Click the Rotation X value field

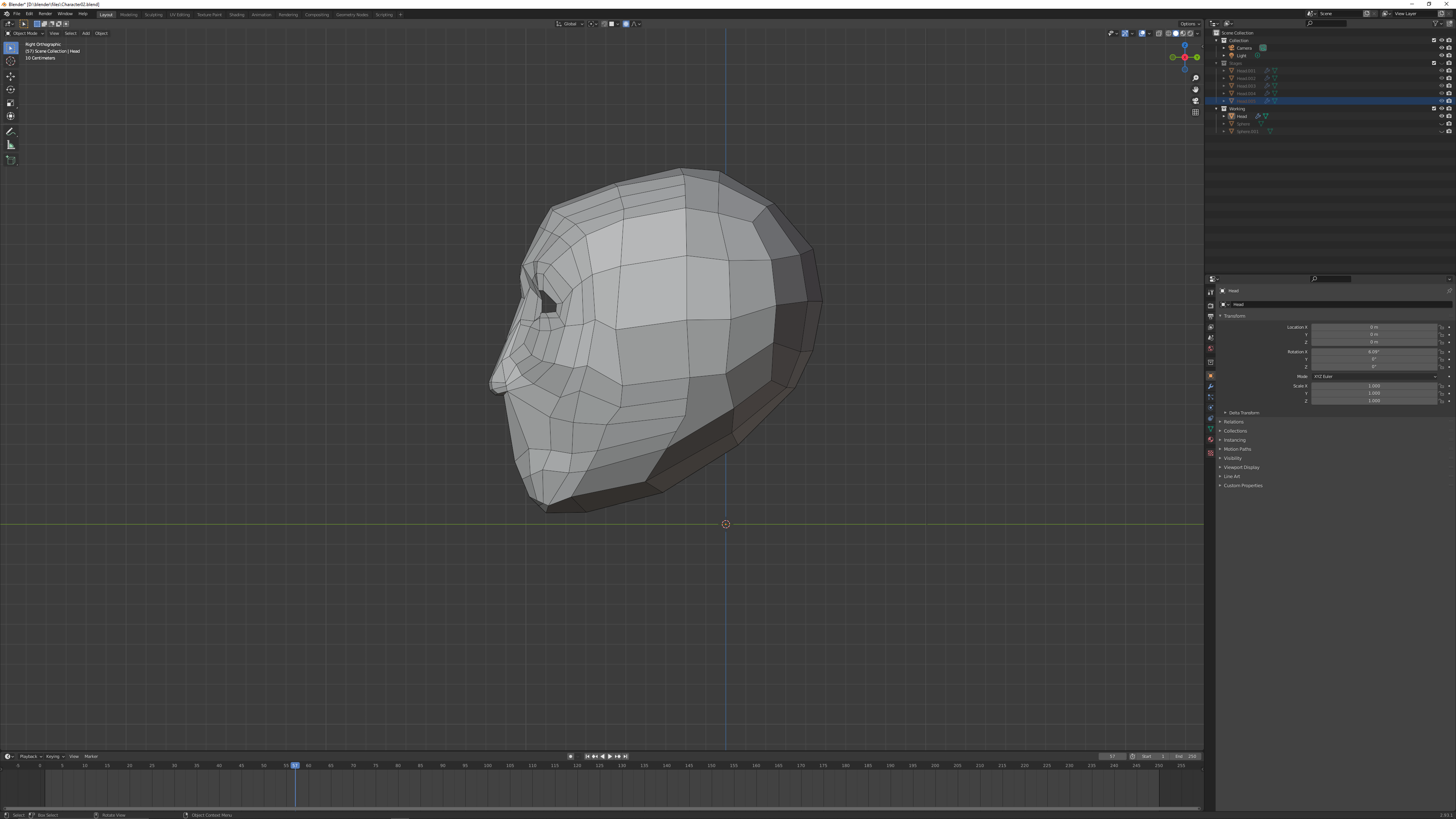tap(1374, 351)
